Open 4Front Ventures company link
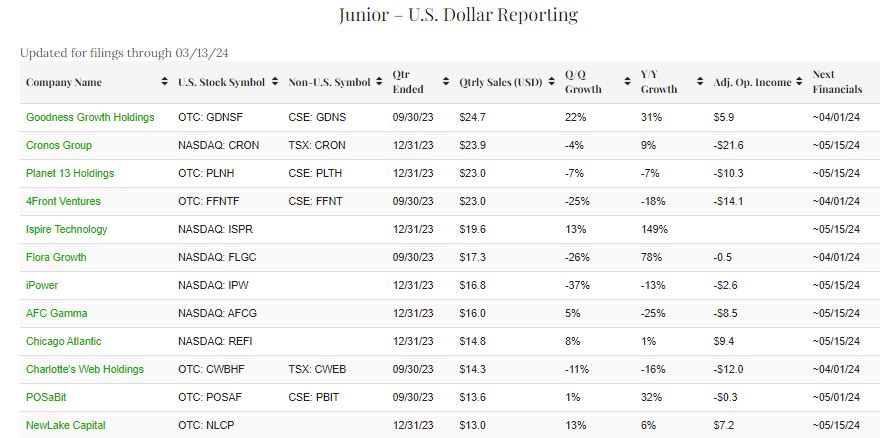Image resolution: width=880 pixels, height=438 pixels. [63, 201]
